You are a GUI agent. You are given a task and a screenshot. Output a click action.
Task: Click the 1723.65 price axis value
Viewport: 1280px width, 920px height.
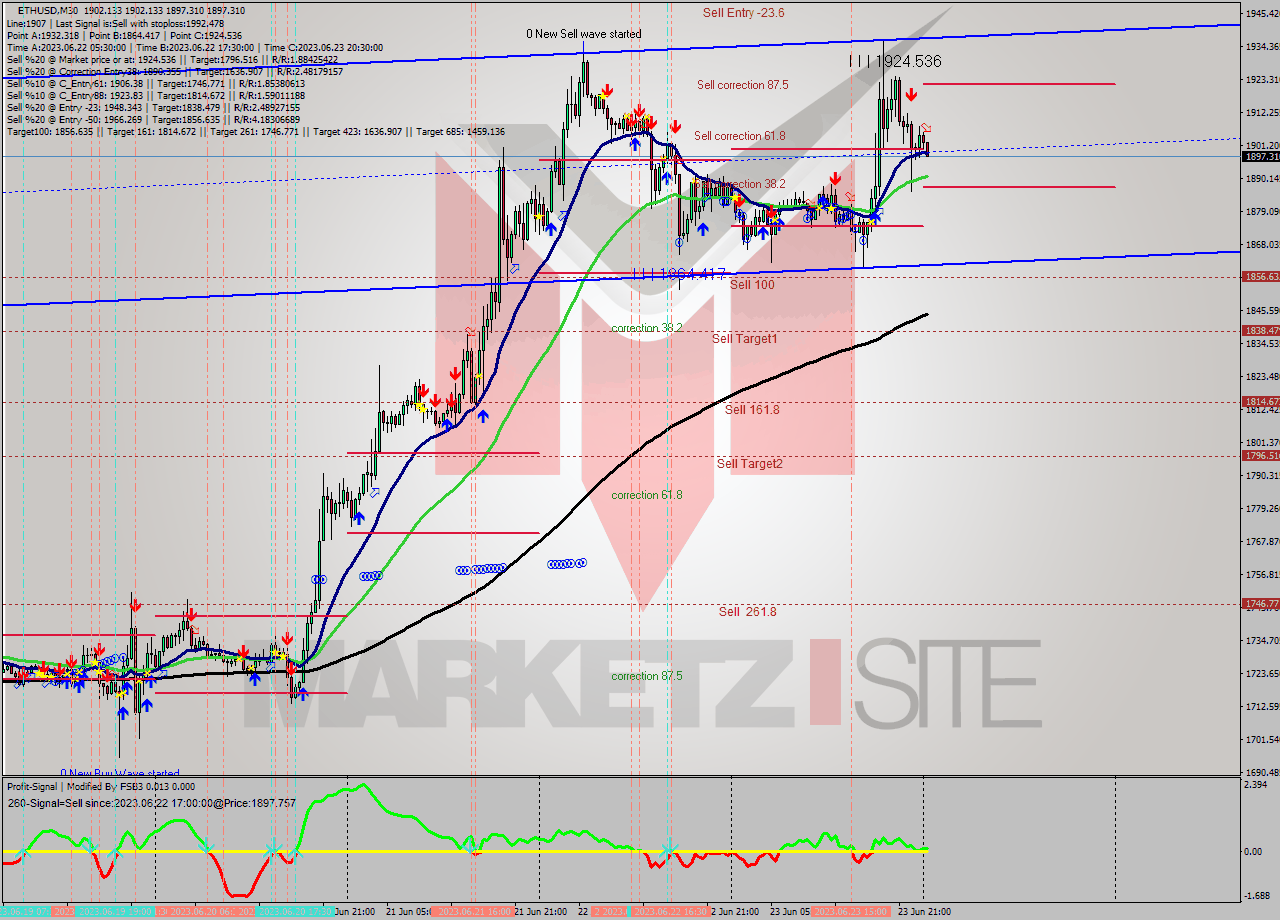click(x=1262, y=674)
